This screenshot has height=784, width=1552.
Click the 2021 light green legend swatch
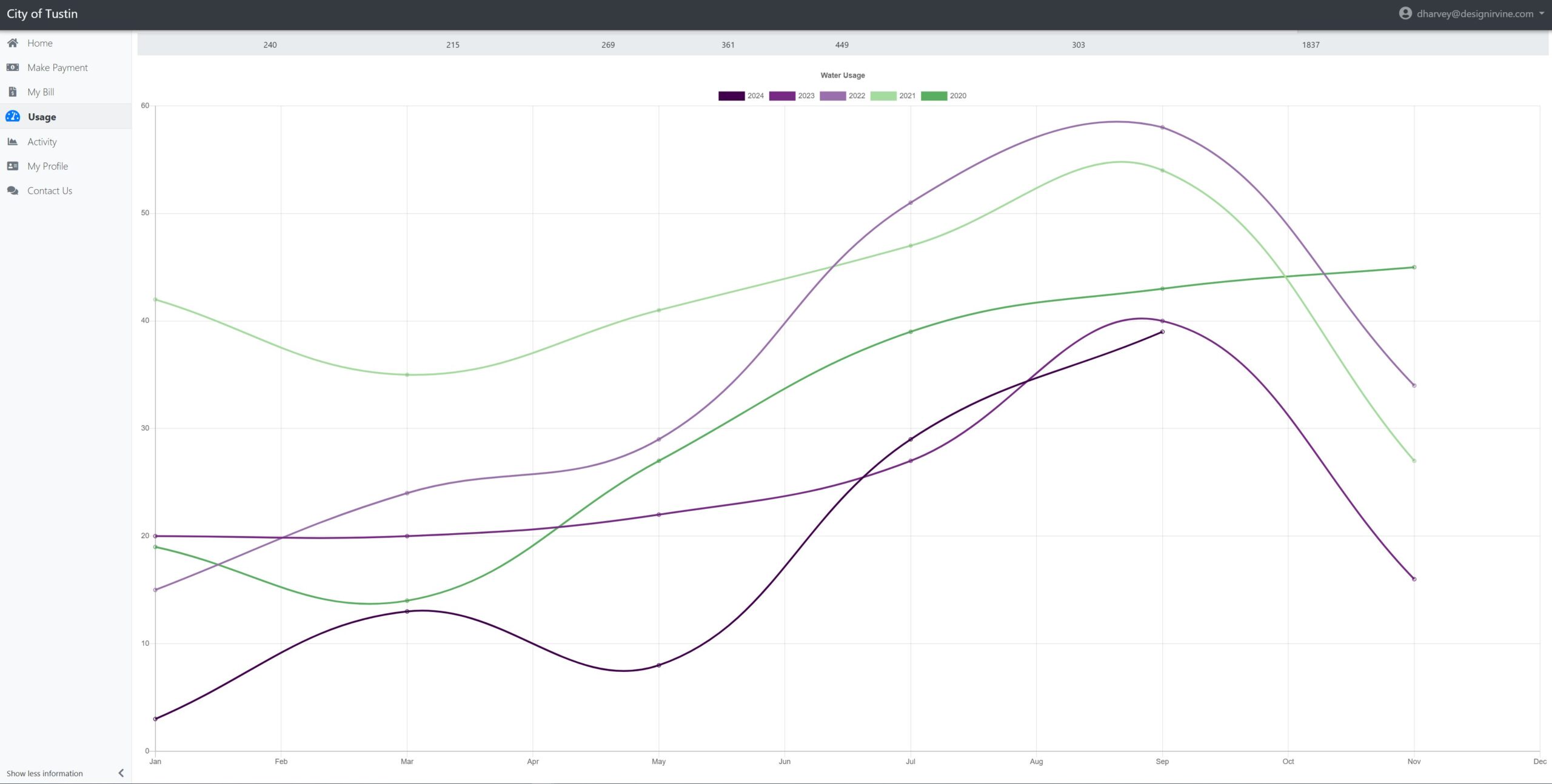[883, 96]
